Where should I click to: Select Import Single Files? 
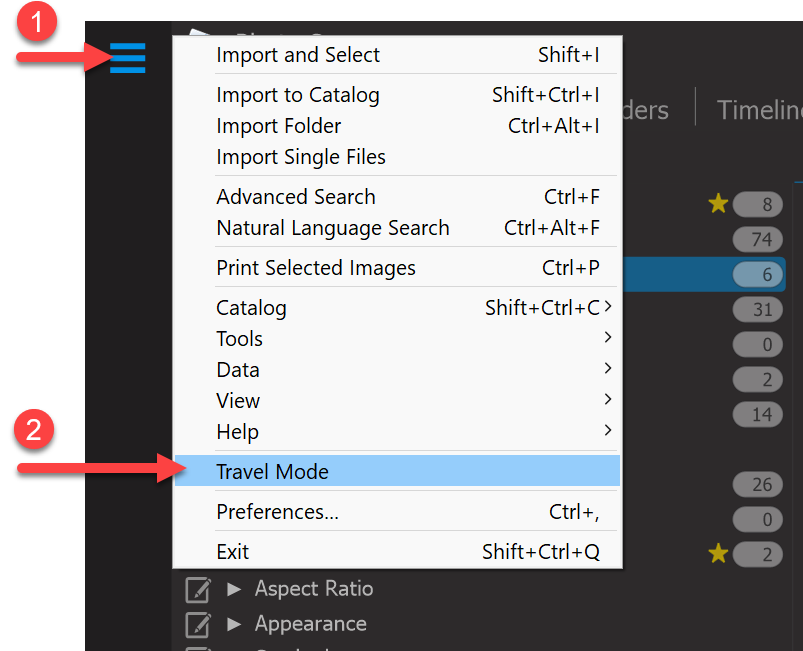point(397,157)
